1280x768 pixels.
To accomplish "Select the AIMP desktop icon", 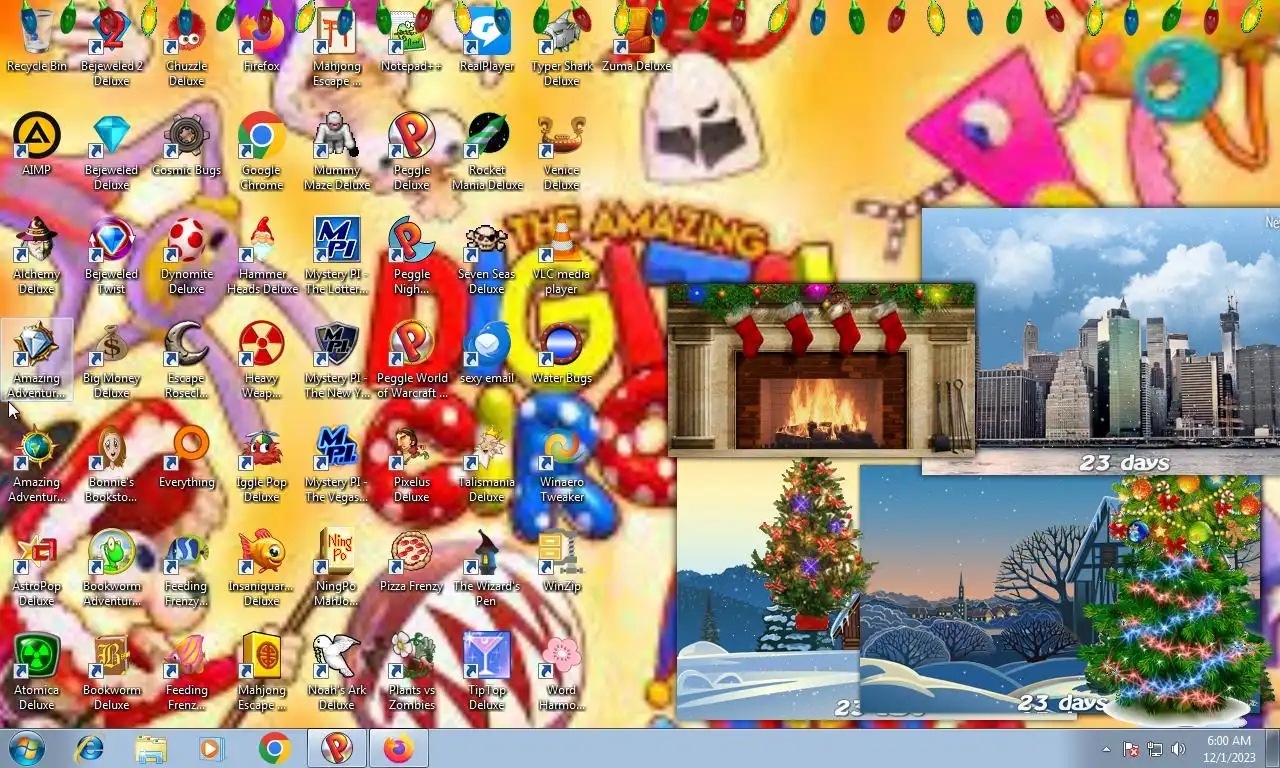I will click(x=37, y=144).
